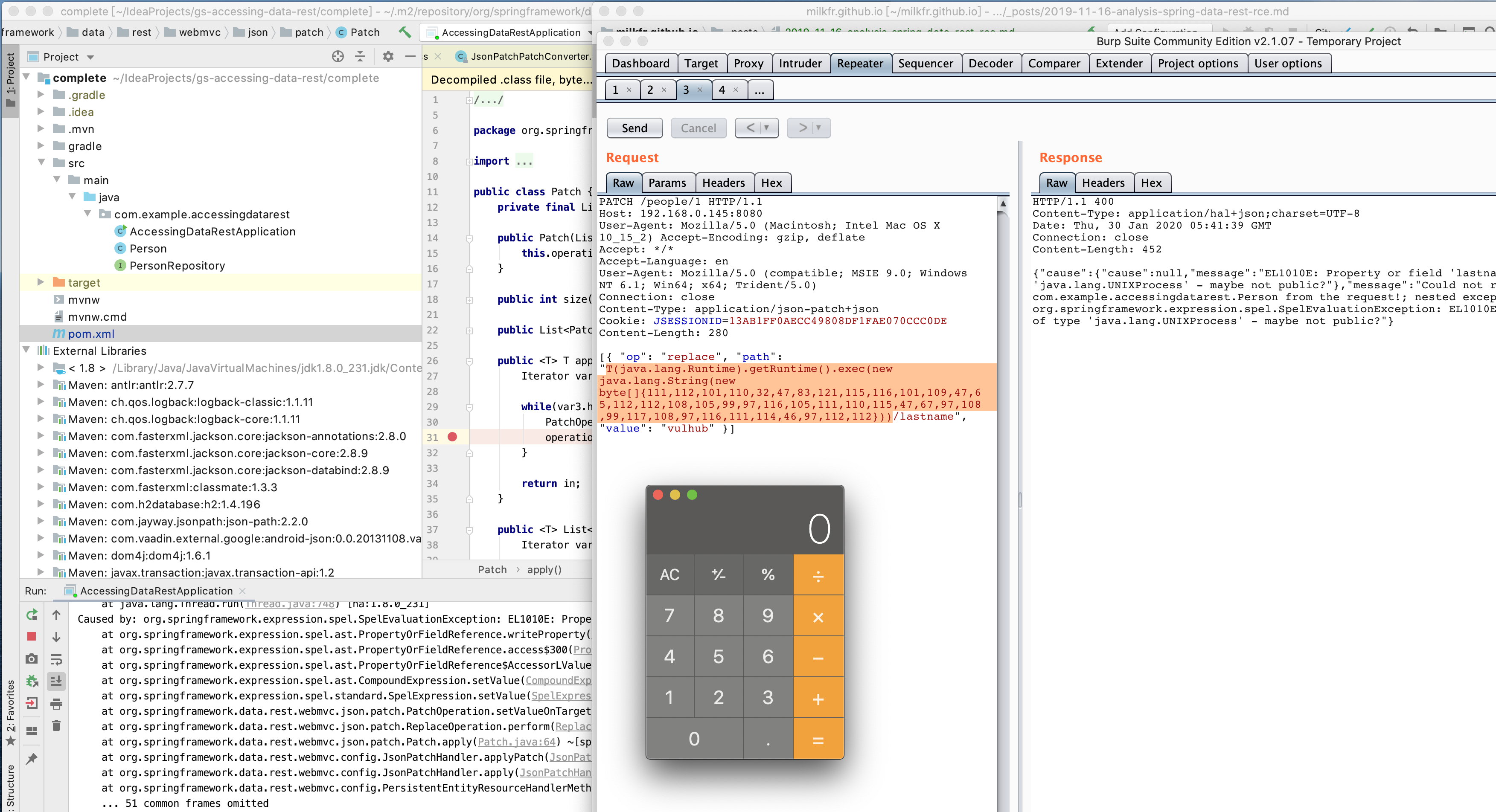Click the Patch class icon in breadcrumb bar

(341, 32)
